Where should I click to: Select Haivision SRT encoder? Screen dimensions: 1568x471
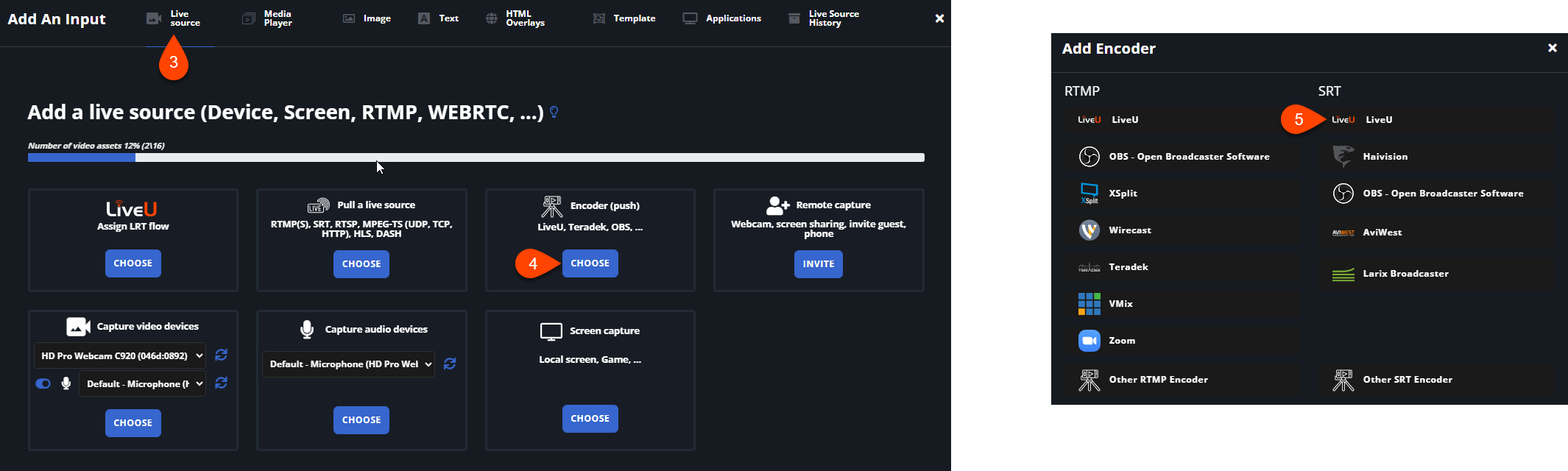(1437, 157)
